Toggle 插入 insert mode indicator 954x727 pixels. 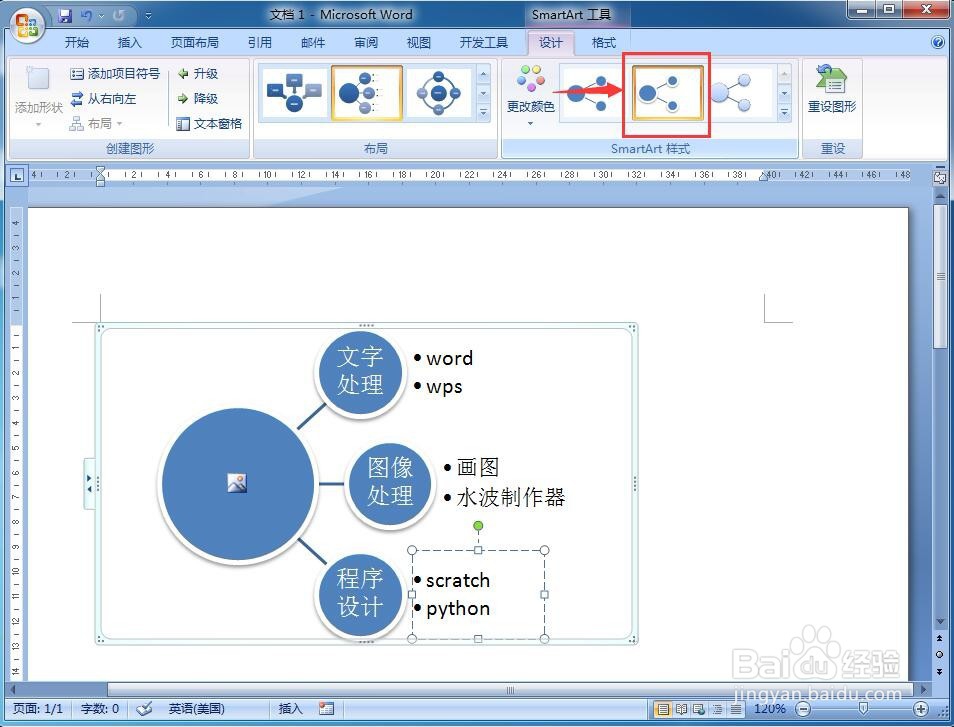click(290, 709)
